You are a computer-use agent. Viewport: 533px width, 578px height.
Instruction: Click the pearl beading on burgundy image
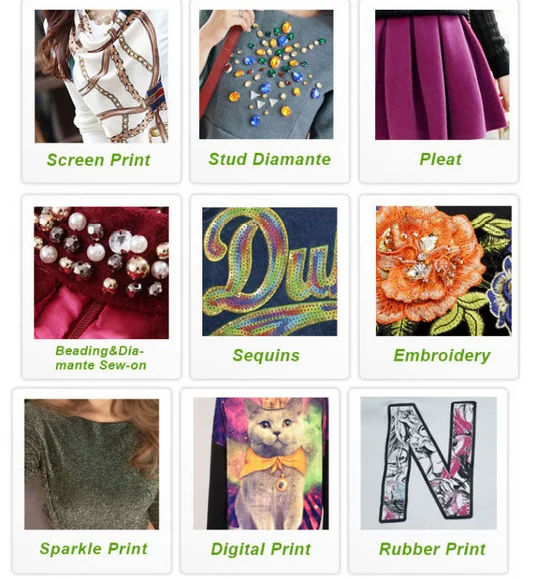(101, 272)
